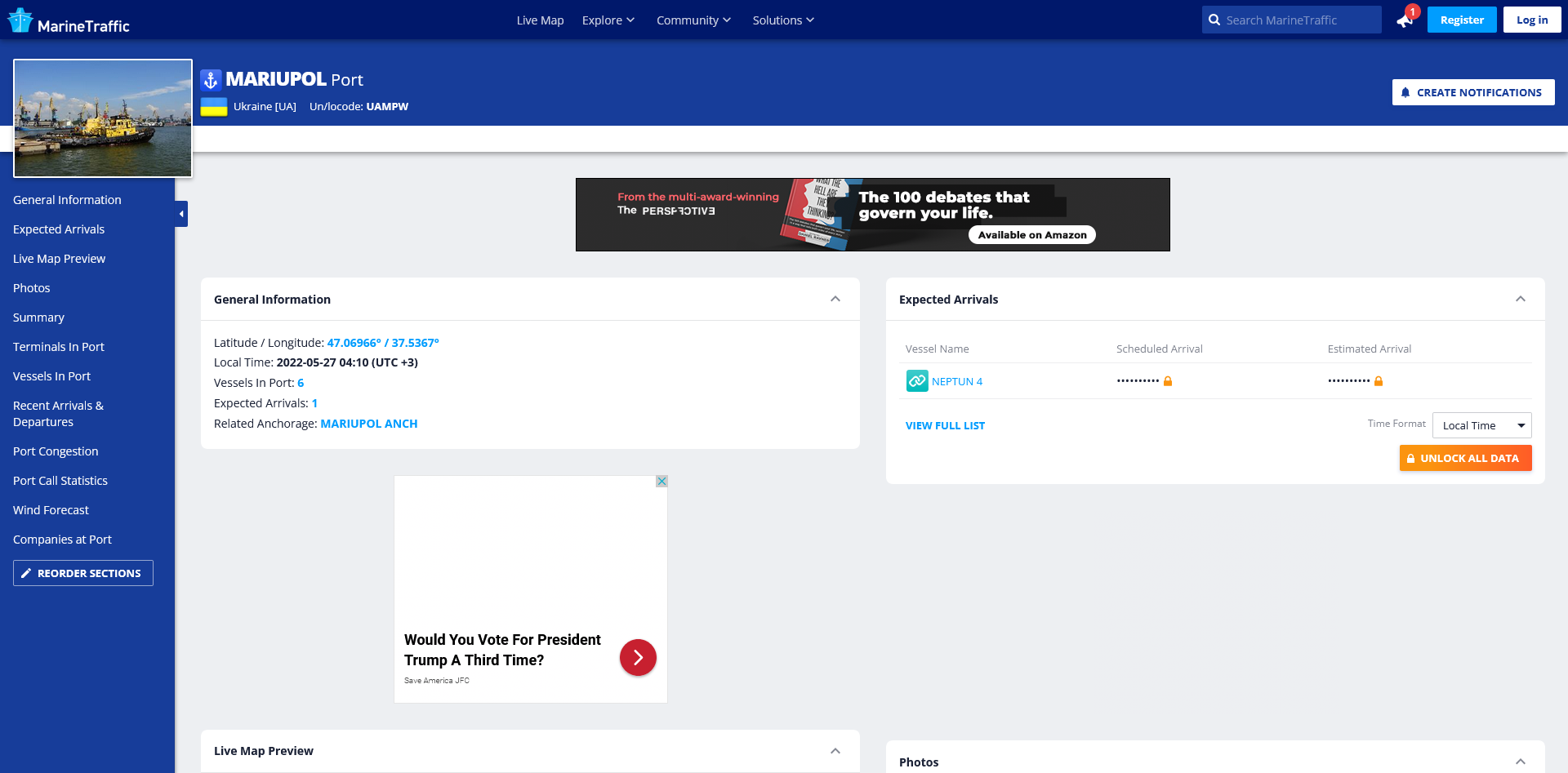This screenshot has height=773, width=1568.
Task: Click the REORDER SECTIONS button
Action: pos(83,573)
